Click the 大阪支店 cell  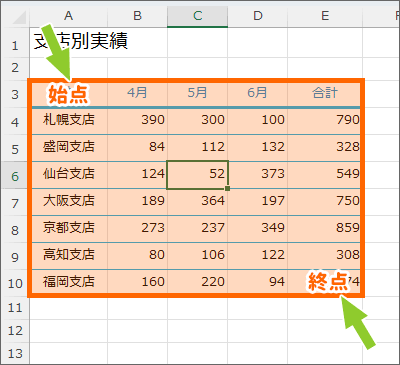pos(68,202)
